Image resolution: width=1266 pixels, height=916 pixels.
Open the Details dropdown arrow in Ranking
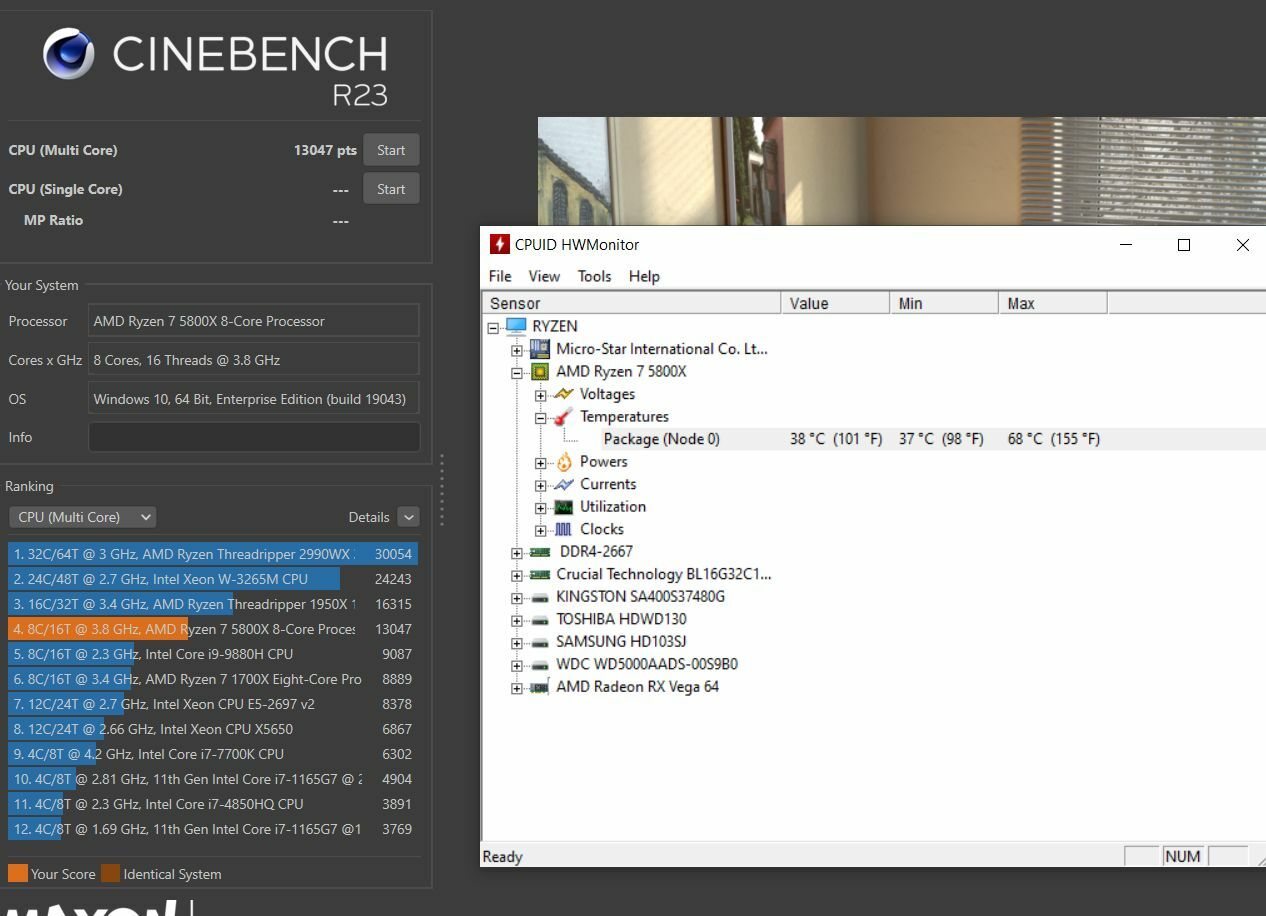[408, 517]
